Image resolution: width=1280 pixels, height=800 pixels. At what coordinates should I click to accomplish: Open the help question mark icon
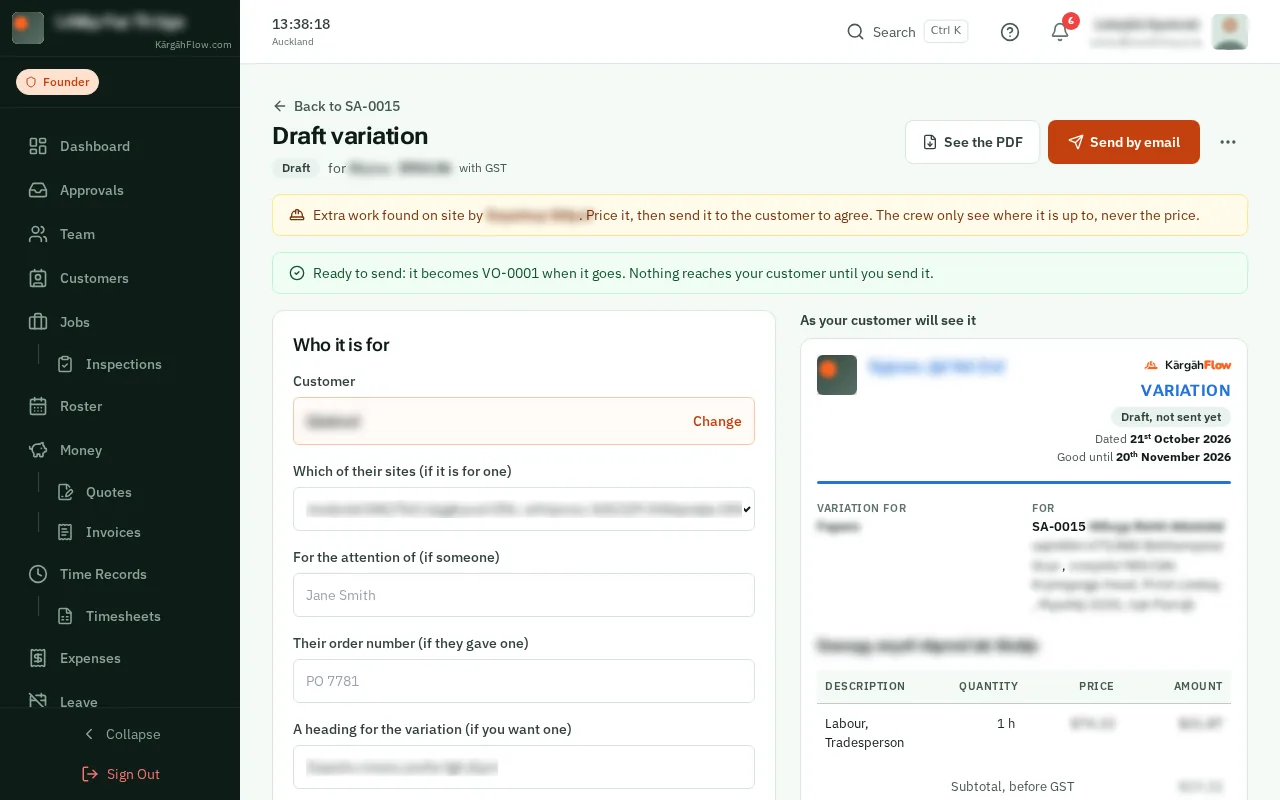pos(1010,32)
